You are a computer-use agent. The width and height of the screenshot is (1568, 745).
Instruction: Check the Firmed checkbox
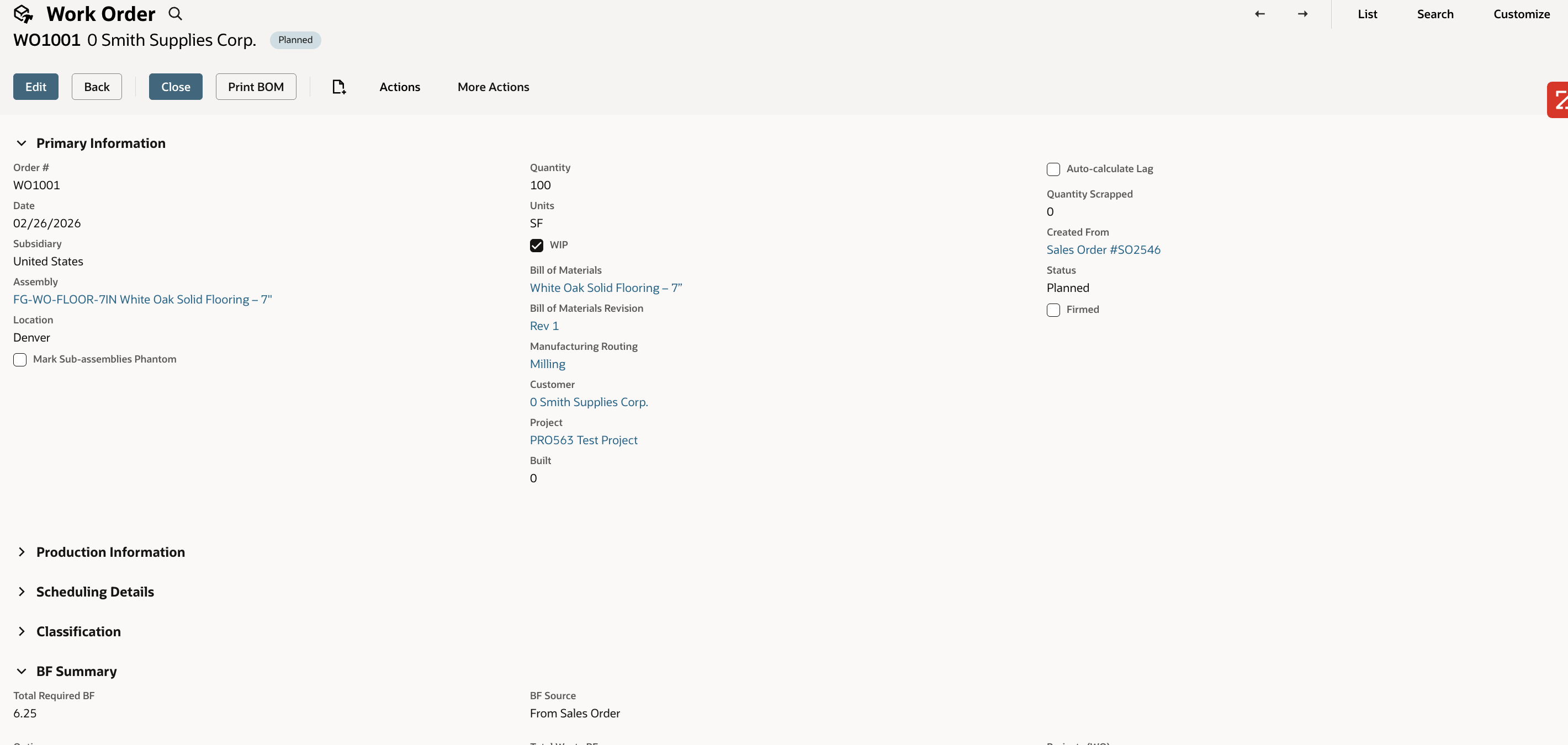(1053, 310)
